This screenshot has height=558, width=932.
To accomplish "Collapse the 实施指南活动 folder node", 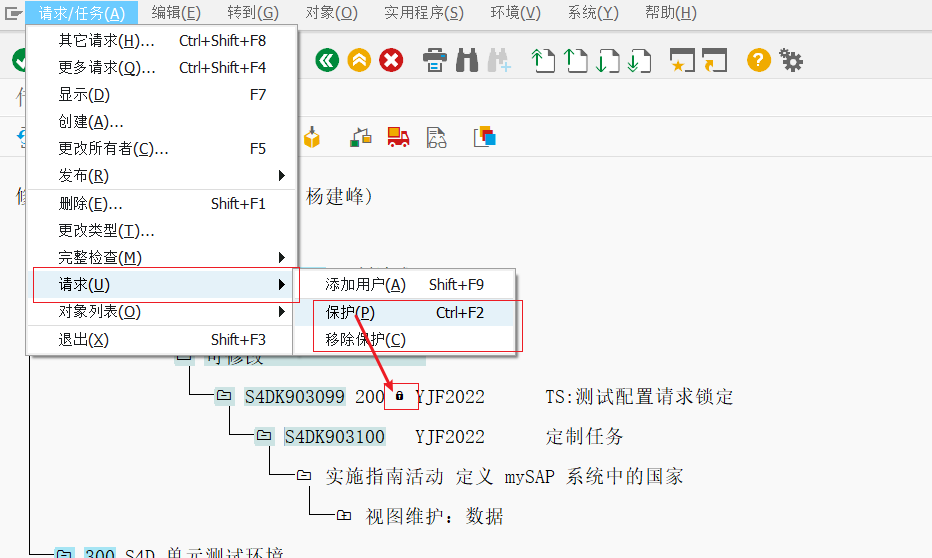I will point(304,475).
